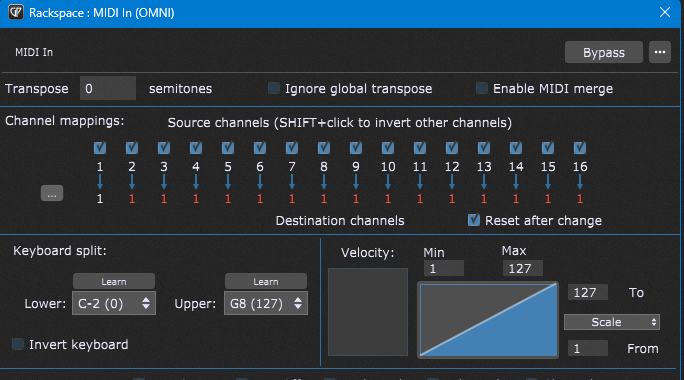The image size is (684, 380).
Task: Uncheck source channel 7 checkbox
Action: click(292, 147)
